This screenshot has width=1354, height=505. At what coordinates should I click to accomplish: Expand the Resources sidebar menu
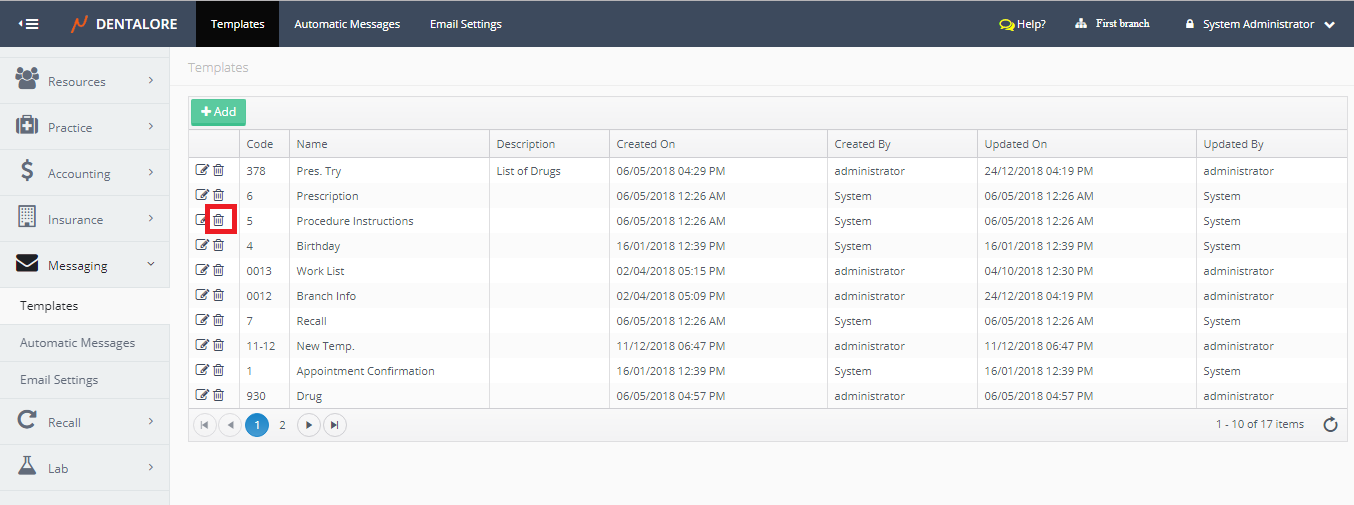(x=84, y=81)
